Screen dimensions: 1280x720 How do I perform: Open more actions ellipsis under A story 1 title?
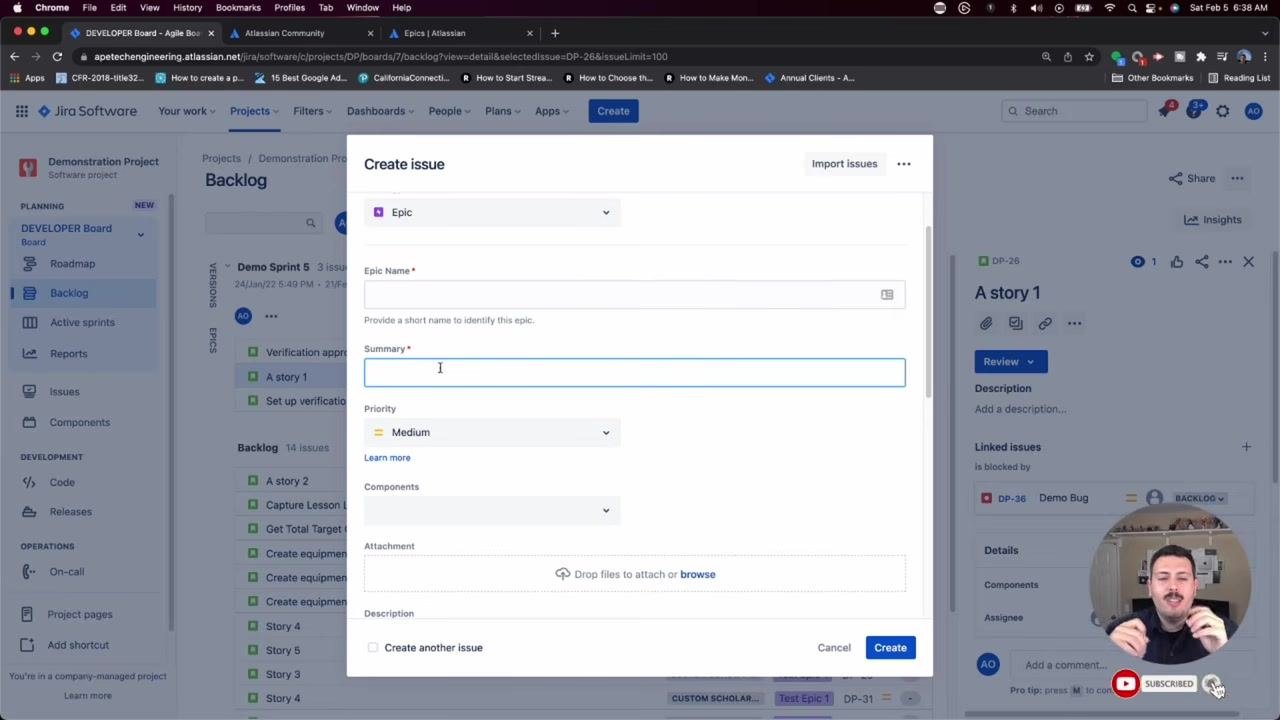(1074, 323)
